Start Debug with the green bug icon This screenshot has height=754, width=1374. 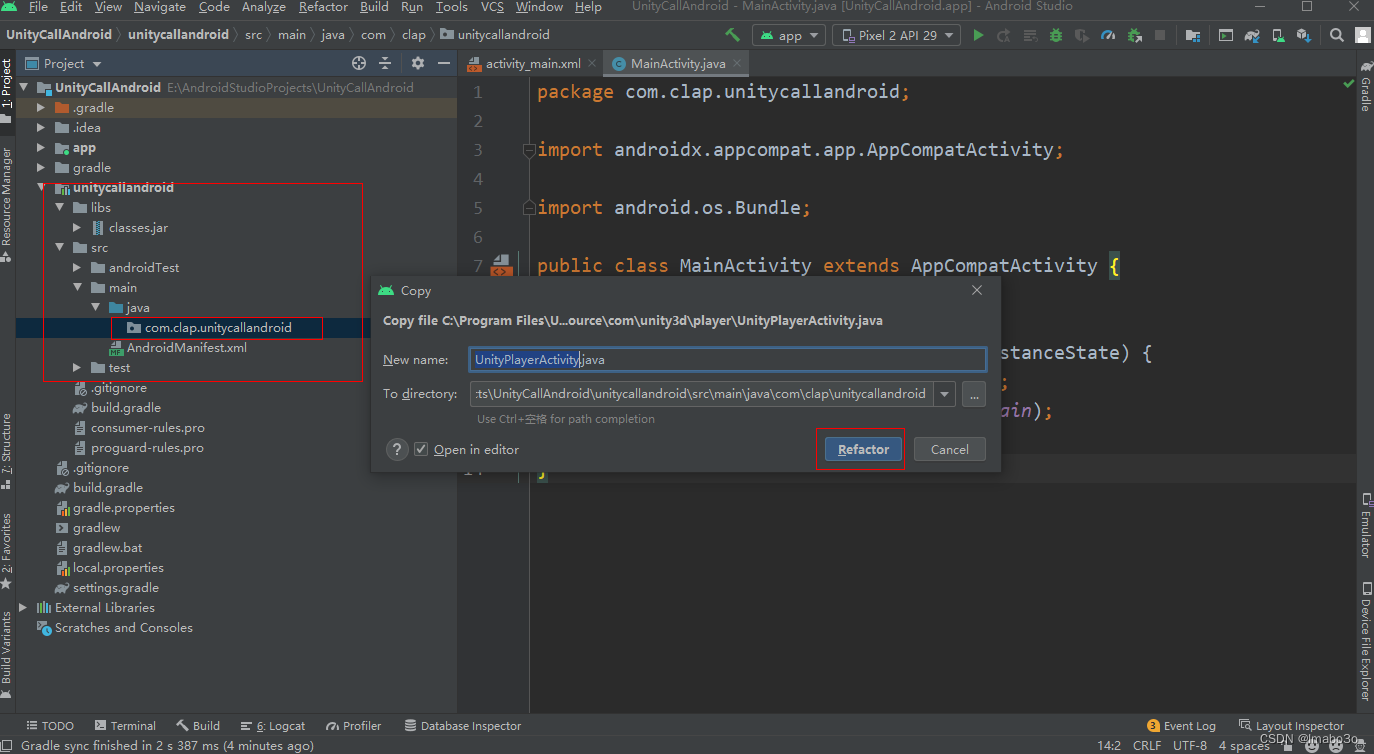point(1056,35)
